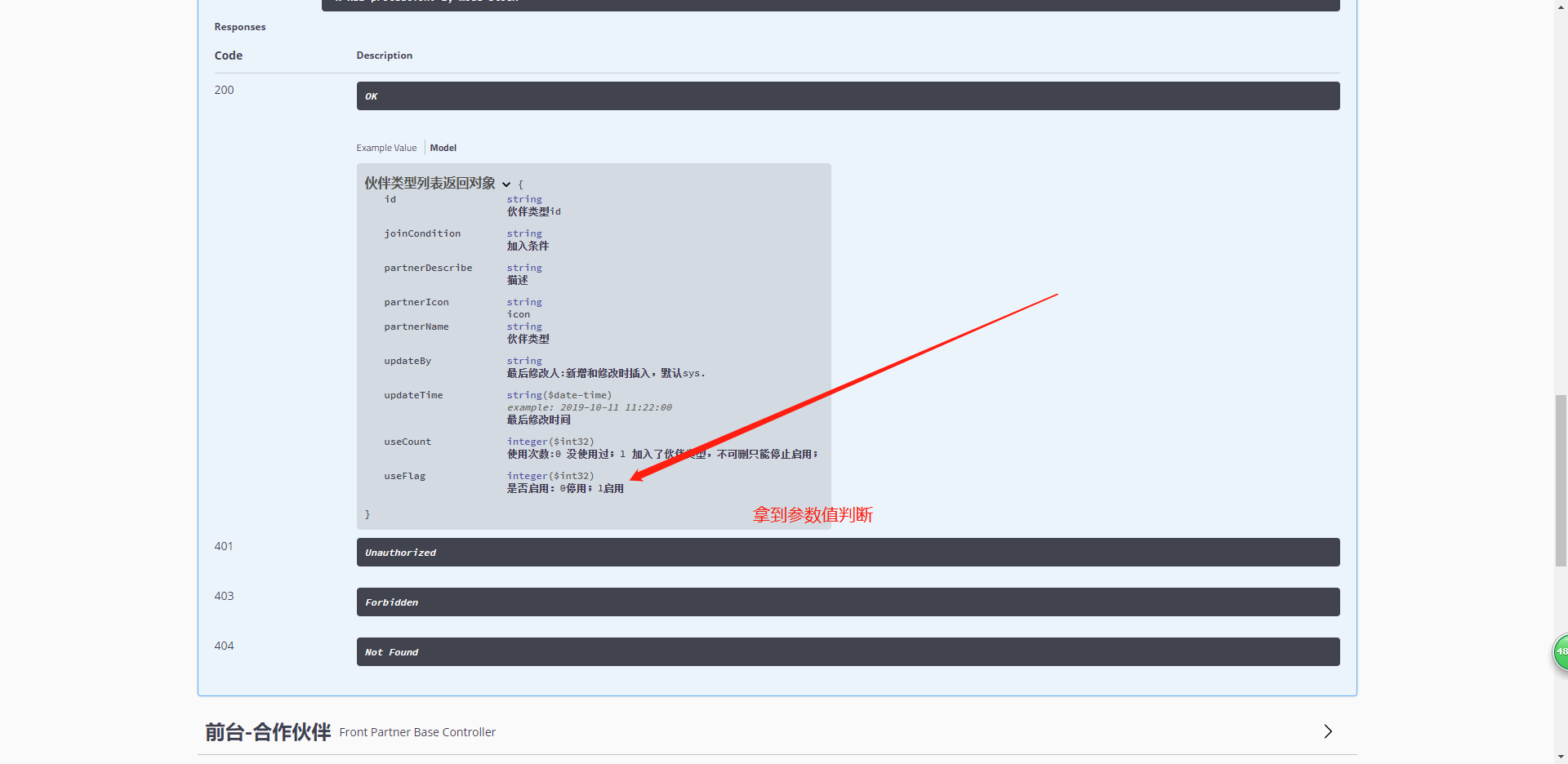The image size is (1568, 764).
Task: Open Front Partner Base Controller section
Action: 417,732
